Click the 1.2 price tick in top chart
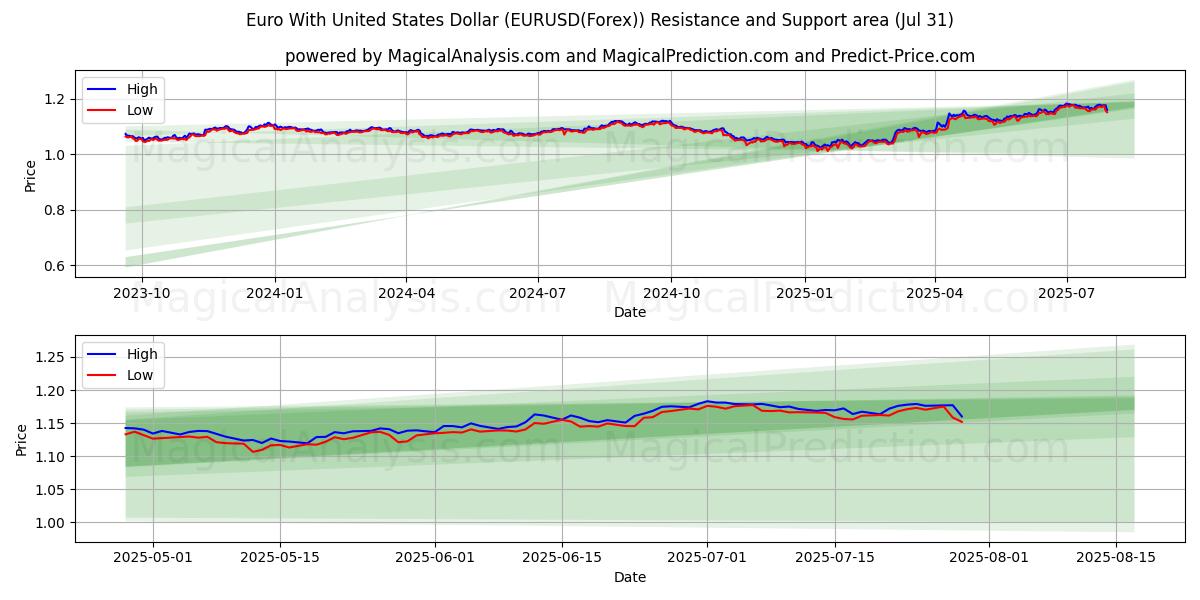 56,99
